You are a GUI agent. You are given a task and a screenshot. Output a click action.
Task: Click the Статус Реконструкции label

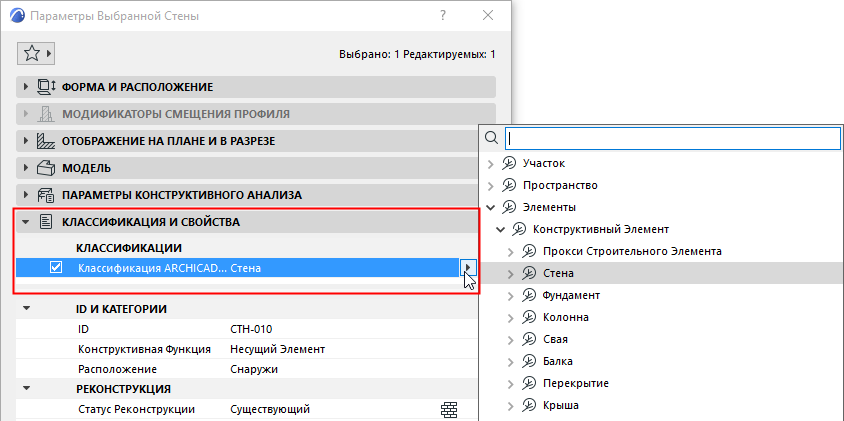tap(136, 409)
